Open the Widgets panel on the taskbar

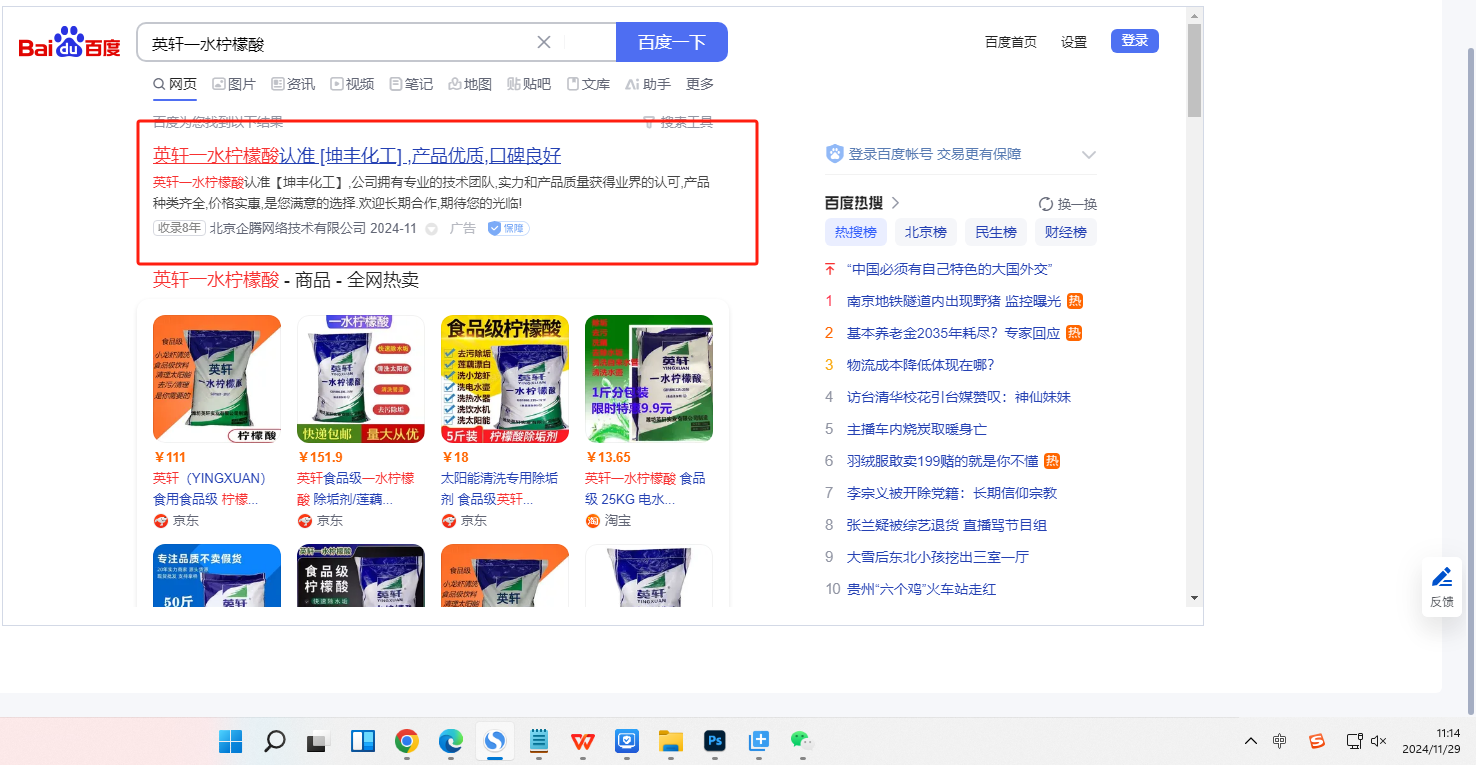(x=362, y=741)
